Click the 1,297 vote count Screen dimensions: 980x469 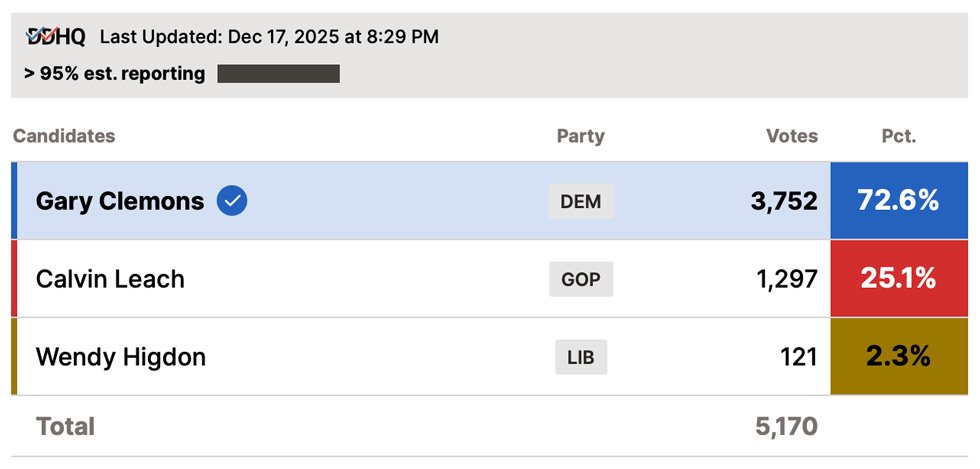click(787, 279)
